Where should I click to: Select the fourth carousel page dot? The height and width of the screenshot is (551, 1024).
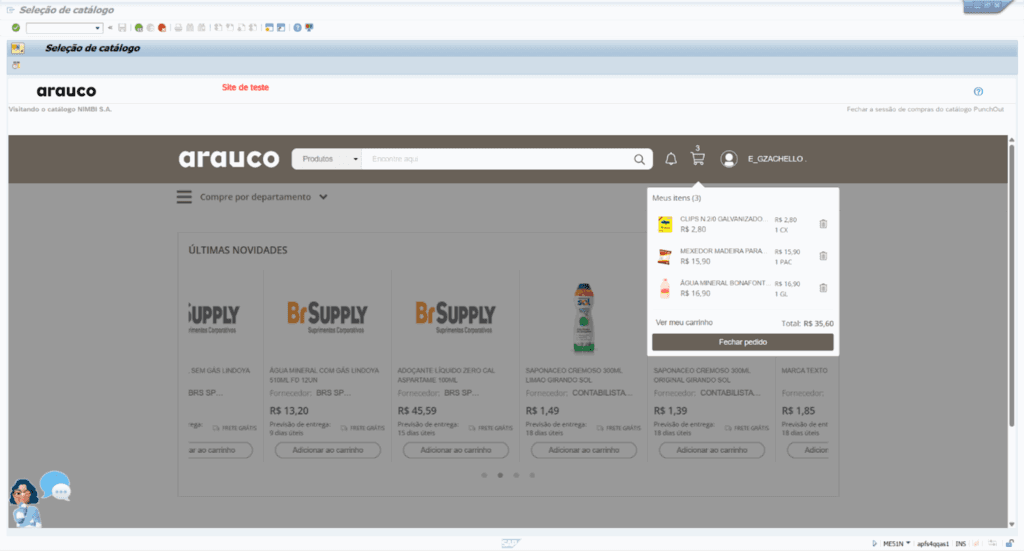532,475
